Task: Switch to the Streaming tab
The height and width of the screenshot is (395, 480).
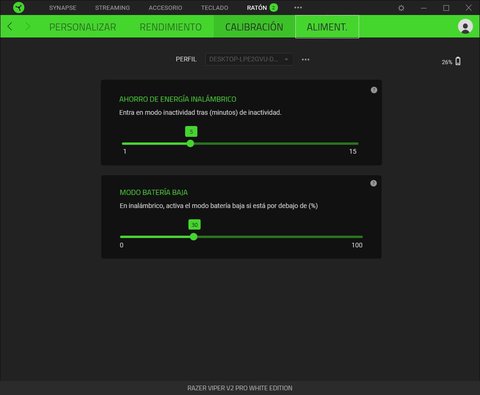Action: (112, 8)
